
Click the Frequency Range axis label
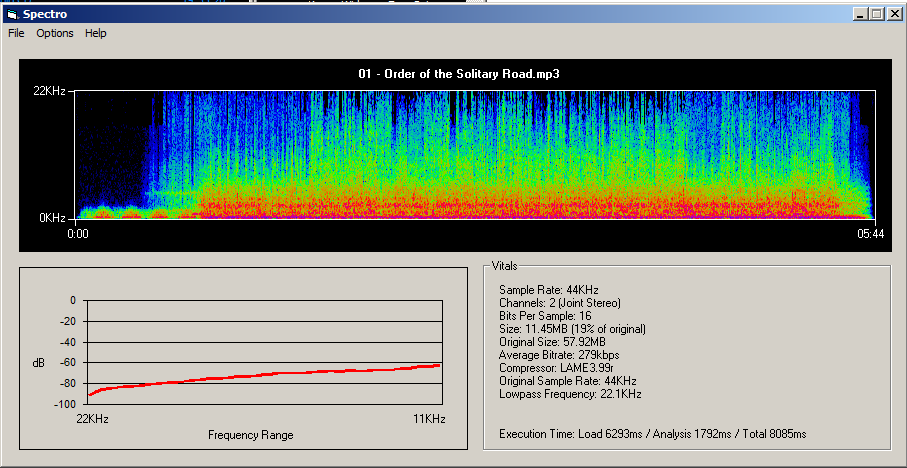coord(250,435)
